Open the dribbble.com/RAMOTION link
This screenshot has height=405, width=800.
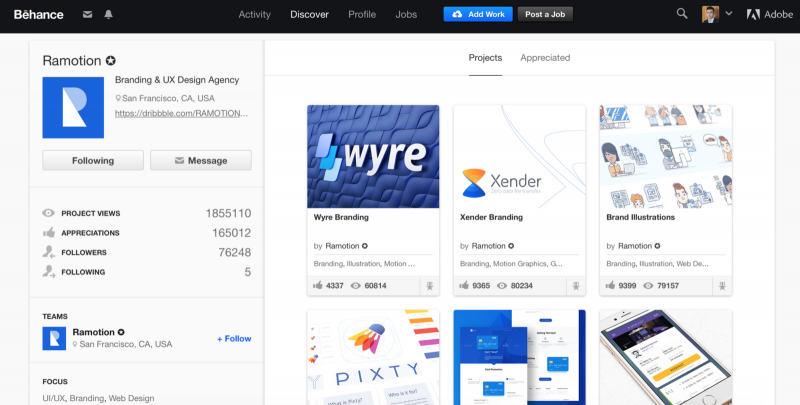point(181,113)
